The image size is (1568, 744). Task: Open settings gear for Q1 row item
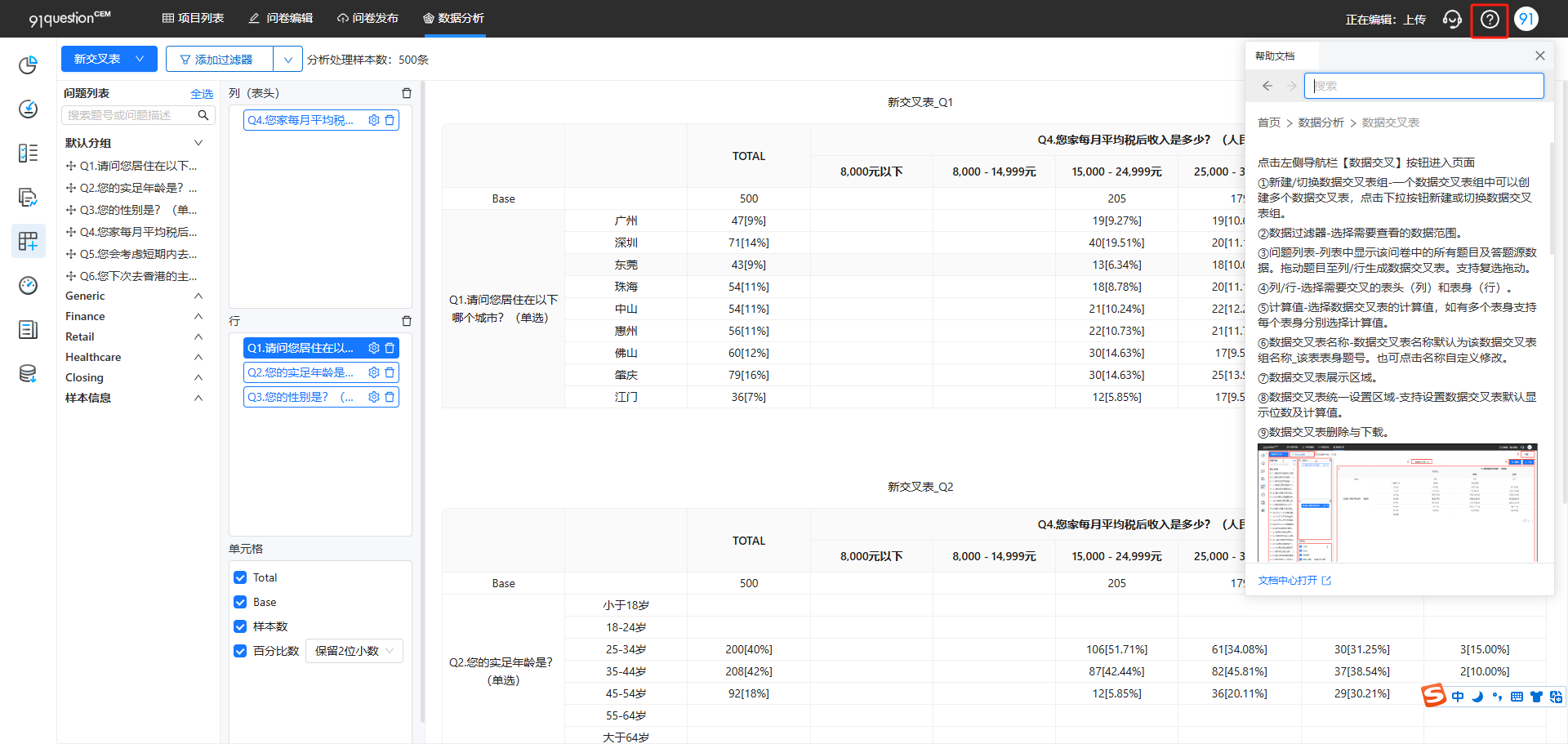coord(374,348)
